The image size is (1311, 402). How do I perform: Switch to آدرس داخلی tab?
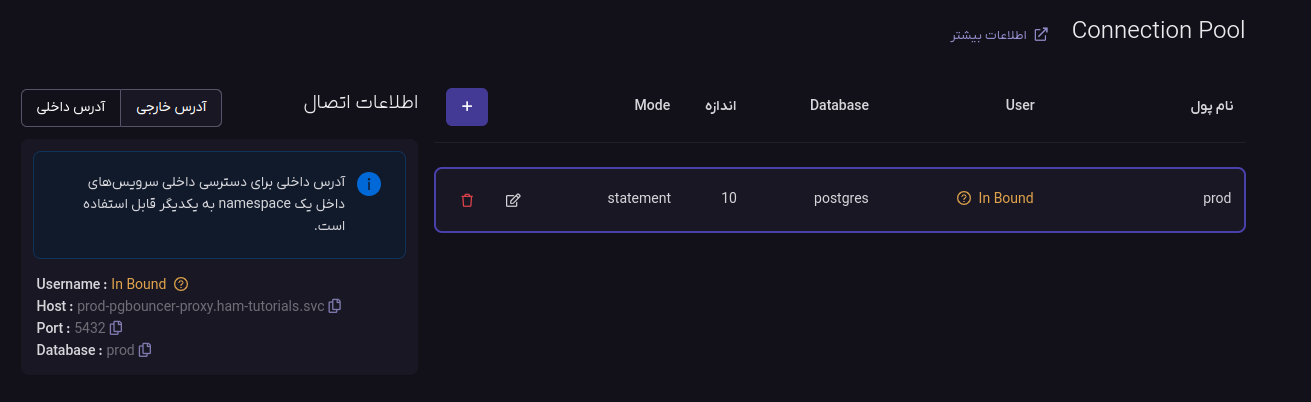[71, 108]
